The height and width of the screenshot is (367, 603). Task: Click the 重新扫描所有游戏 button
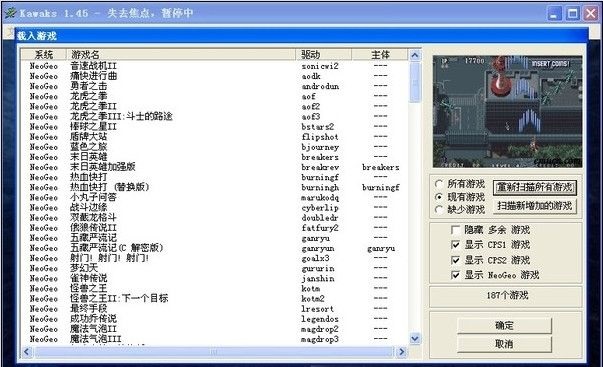pos(535,187)
